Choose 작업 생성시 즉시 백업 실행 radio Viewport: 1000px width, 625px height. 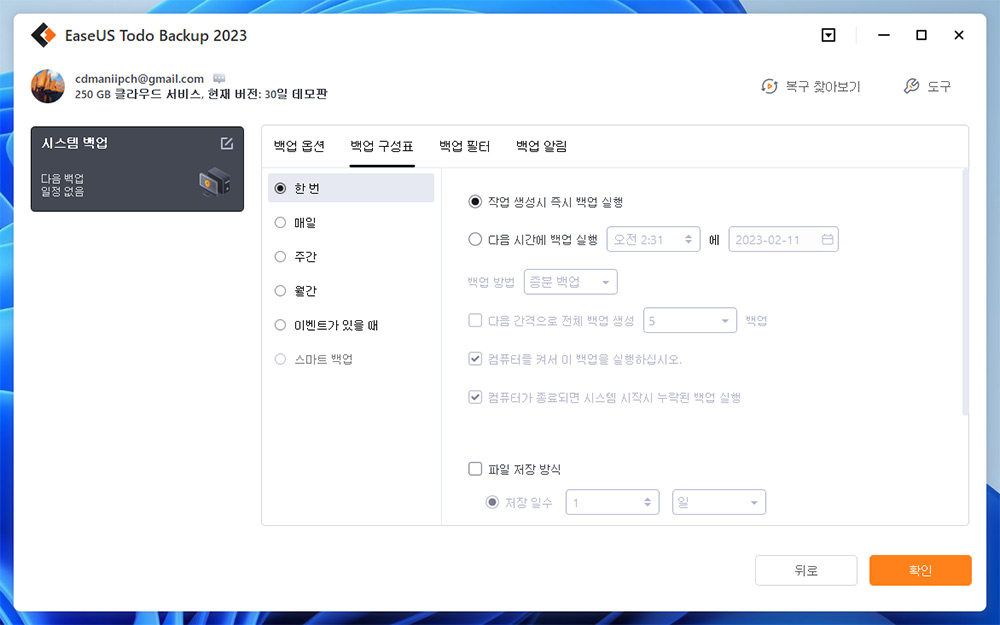point(474,202)
